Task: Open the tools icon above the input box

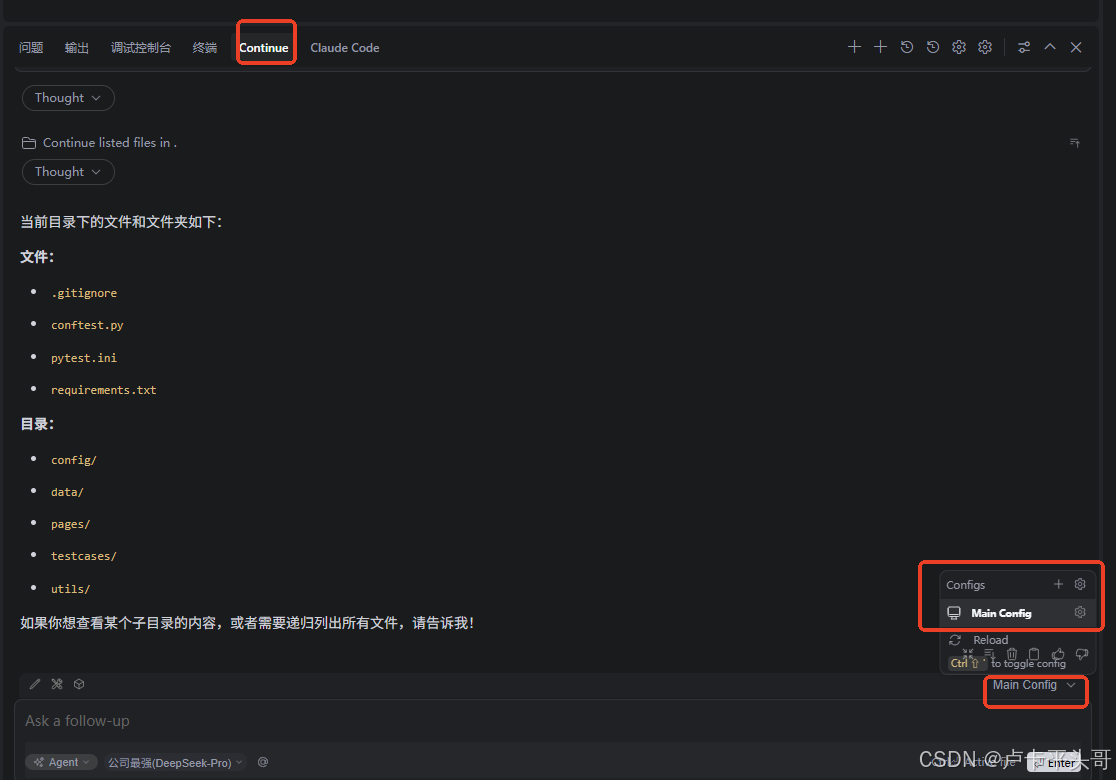Action: [x=57, y=684]
